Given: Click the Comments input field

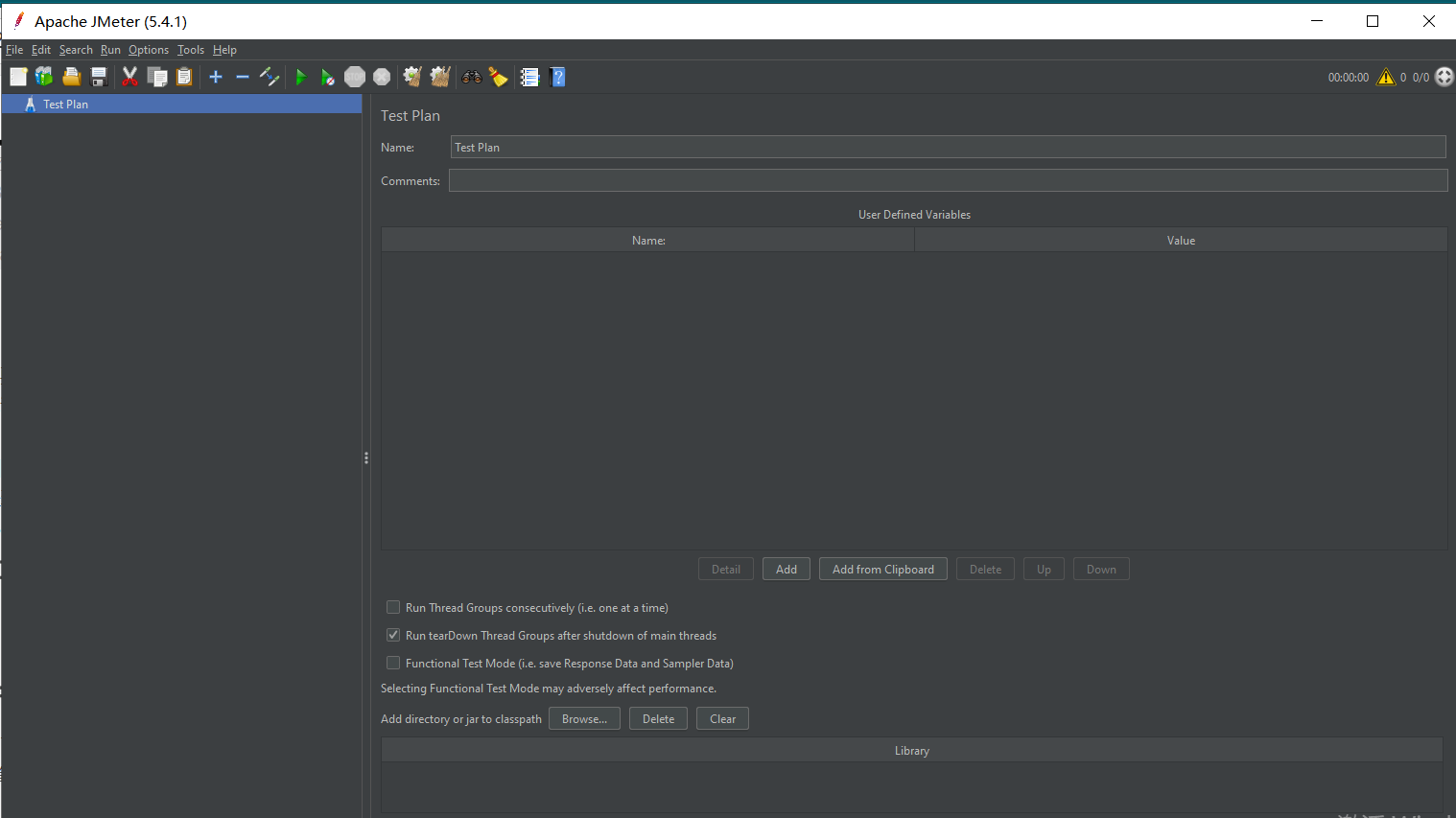Looking at the screenshot, I should (948, 180).
